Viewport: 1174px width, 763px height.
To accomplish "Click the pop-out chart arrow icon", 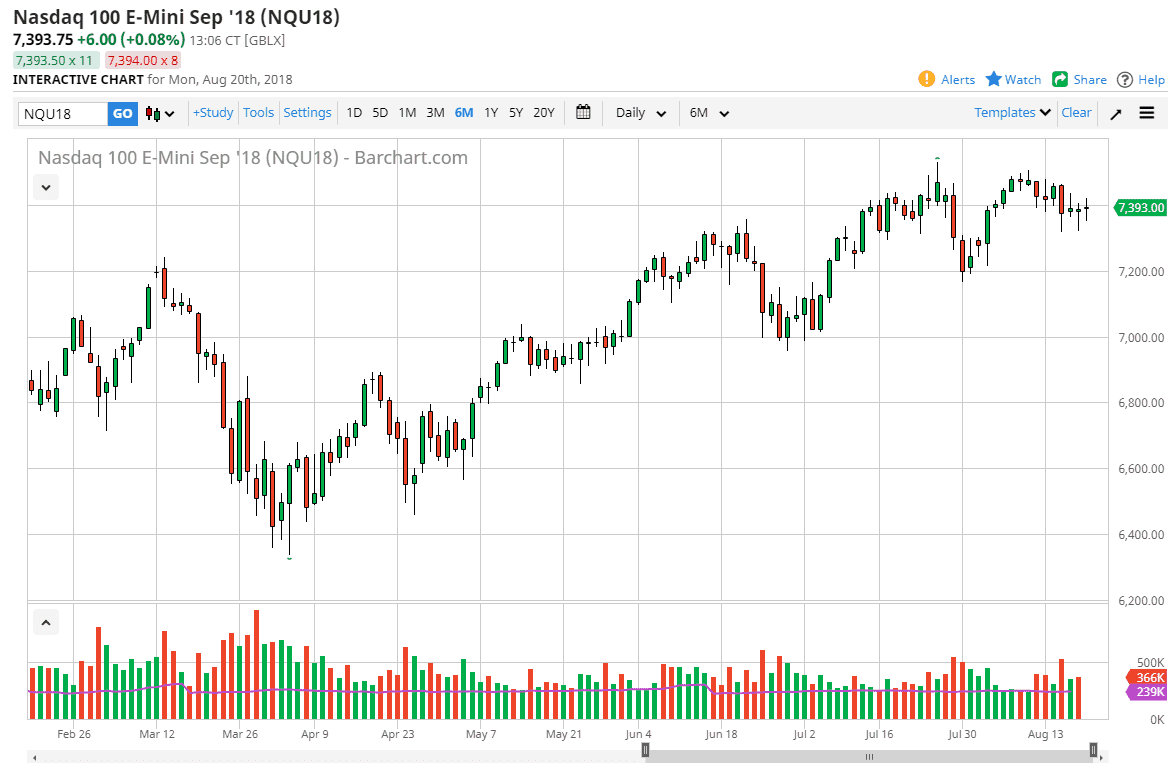I will coord(1116,113).
